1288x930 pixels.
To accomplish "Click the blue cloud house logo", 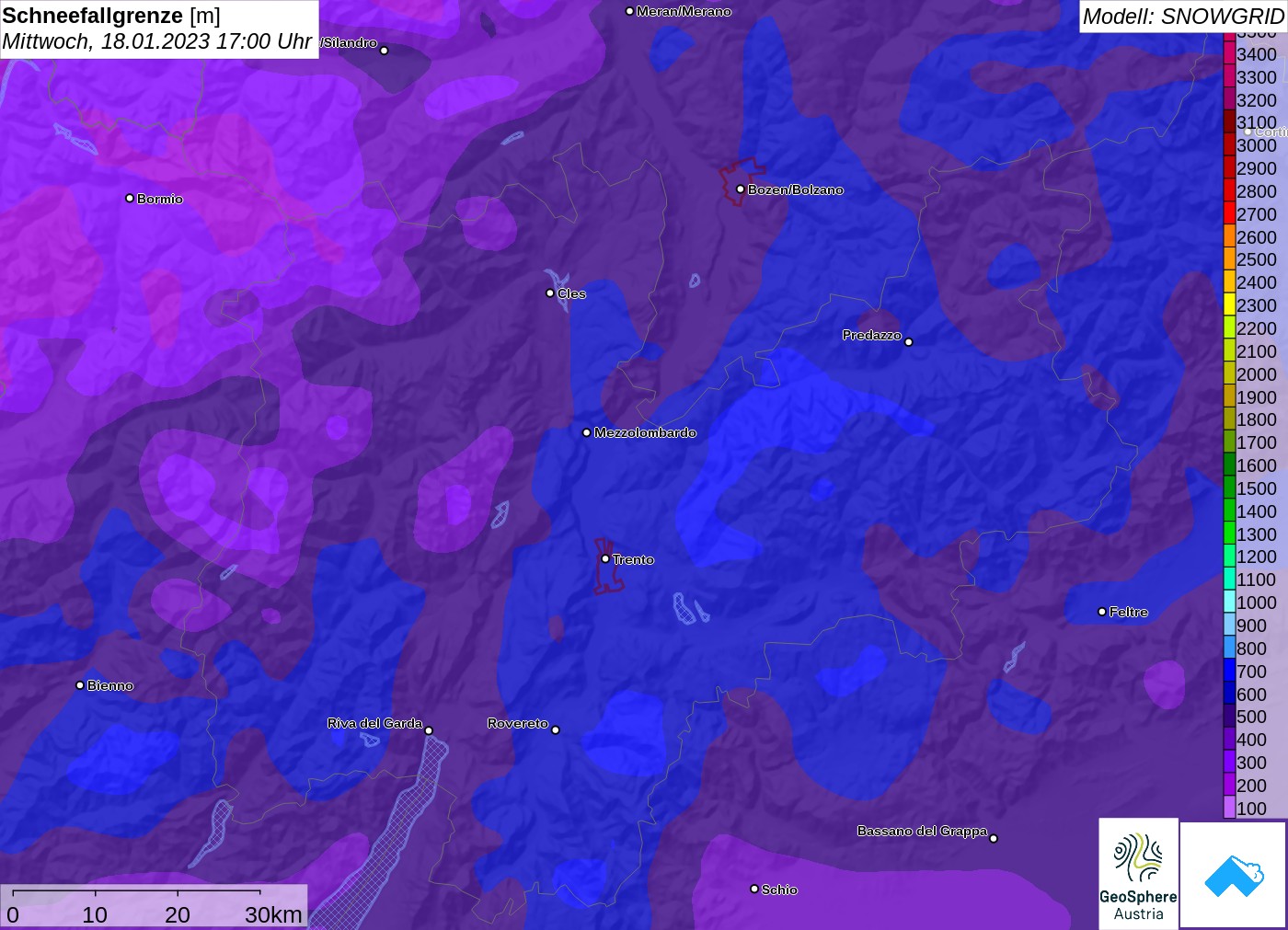I will (x=1234, y=875).
